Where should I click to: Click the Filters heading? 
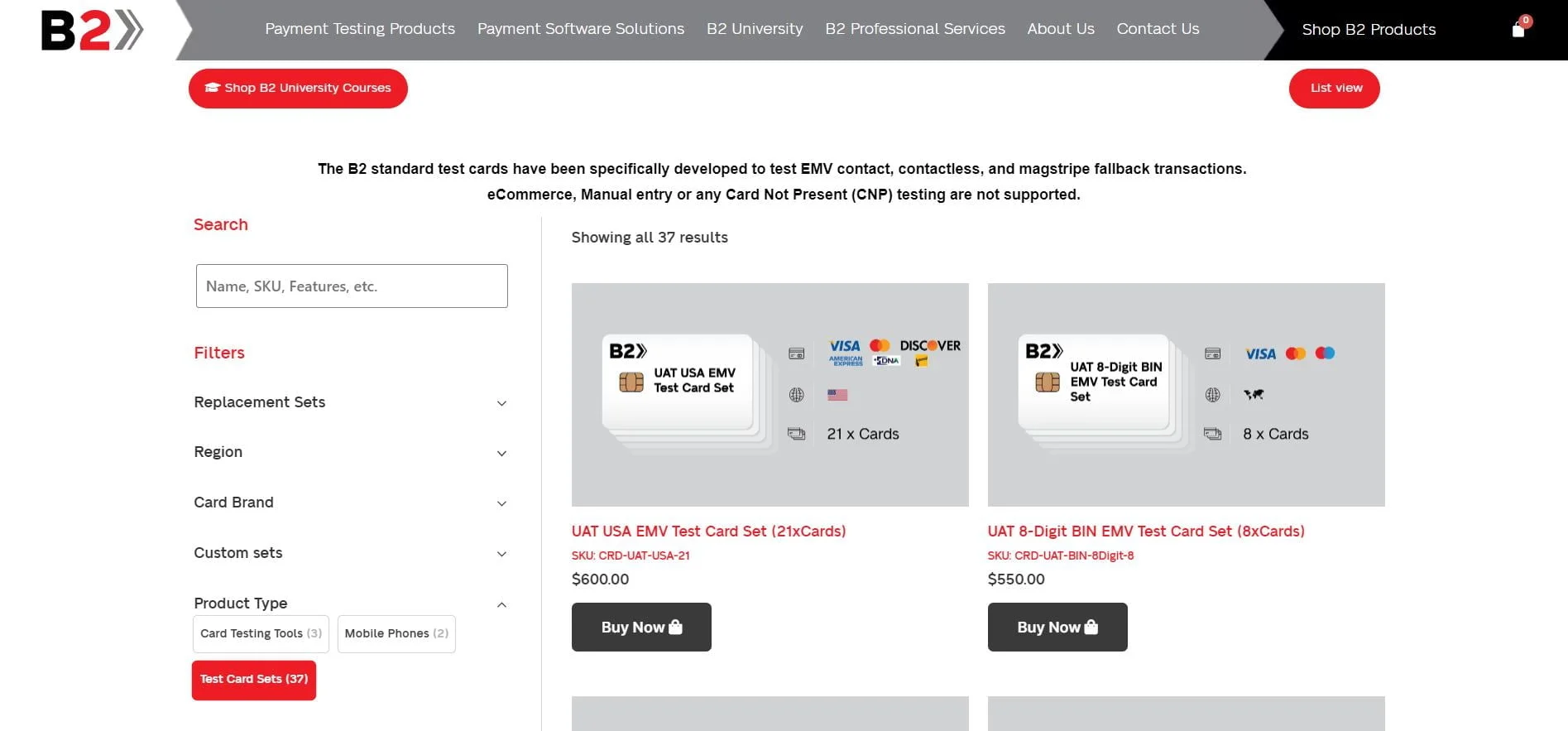pos(219,353)
